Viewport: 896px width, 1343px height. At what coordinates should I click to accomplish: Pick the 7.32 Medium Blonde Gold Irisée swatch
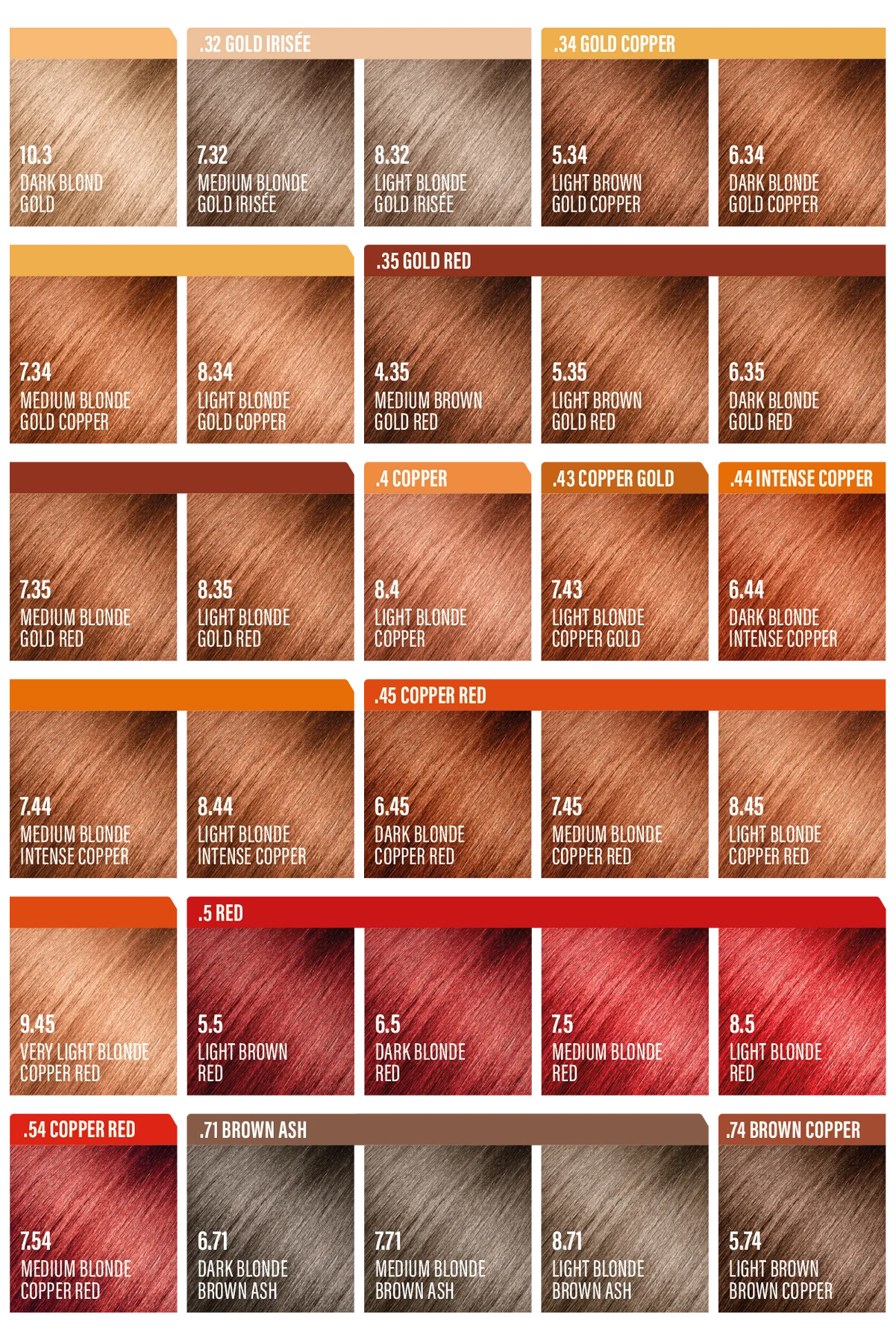coord(271,143)
